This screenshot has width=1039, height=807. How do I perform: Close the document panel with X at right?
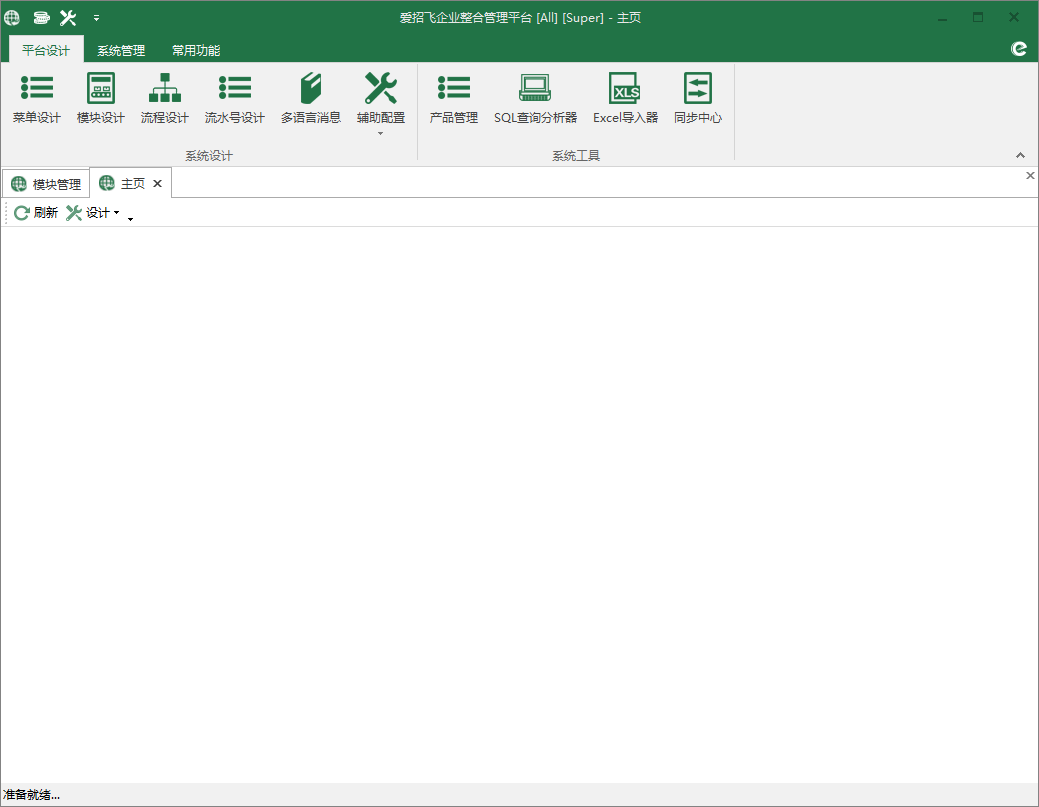pyautogui.click(x=1030, y=176)
